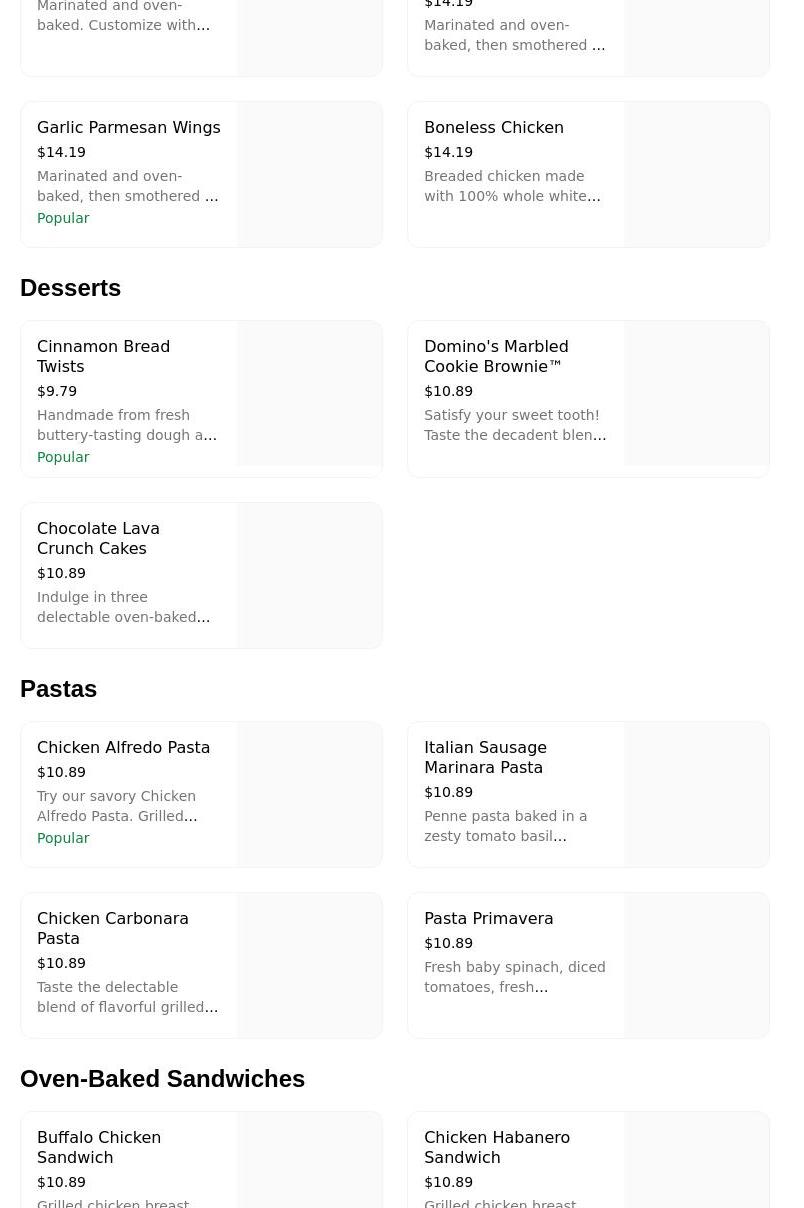This screenshot has width=804, height=1208.
Task: Click the Pasta Primavera image thumbnail
Action: (697, 965)
